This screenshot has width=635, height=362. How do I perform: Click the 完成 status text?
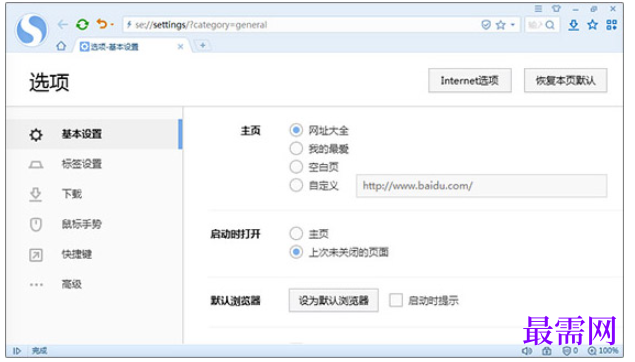pyautogui.click(x=39, y=351)
